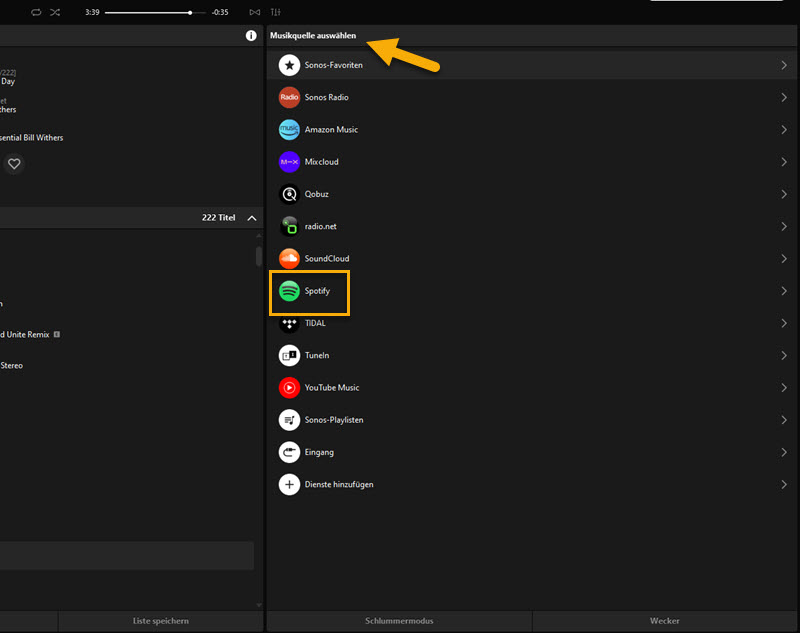The image size is (800, 633).
Task: Expand TIDAL with its chevron
Action: [784, 323]
